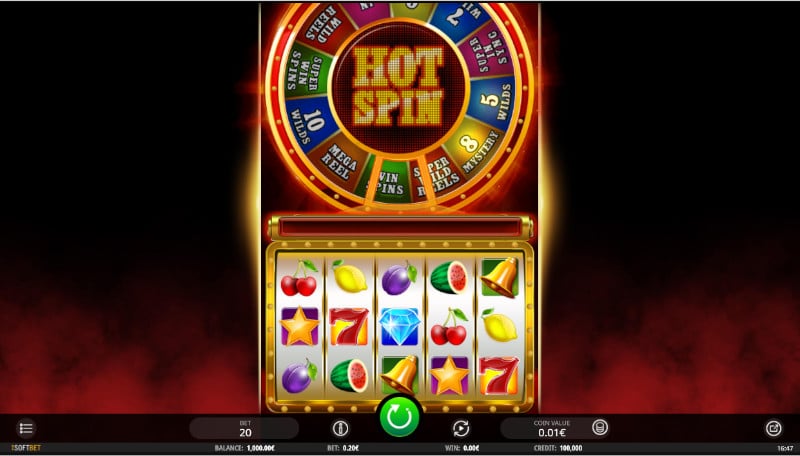Viewport: 800px width, 456px height.
Task: Toggle the autoplay icon
Action: point(461,428)
